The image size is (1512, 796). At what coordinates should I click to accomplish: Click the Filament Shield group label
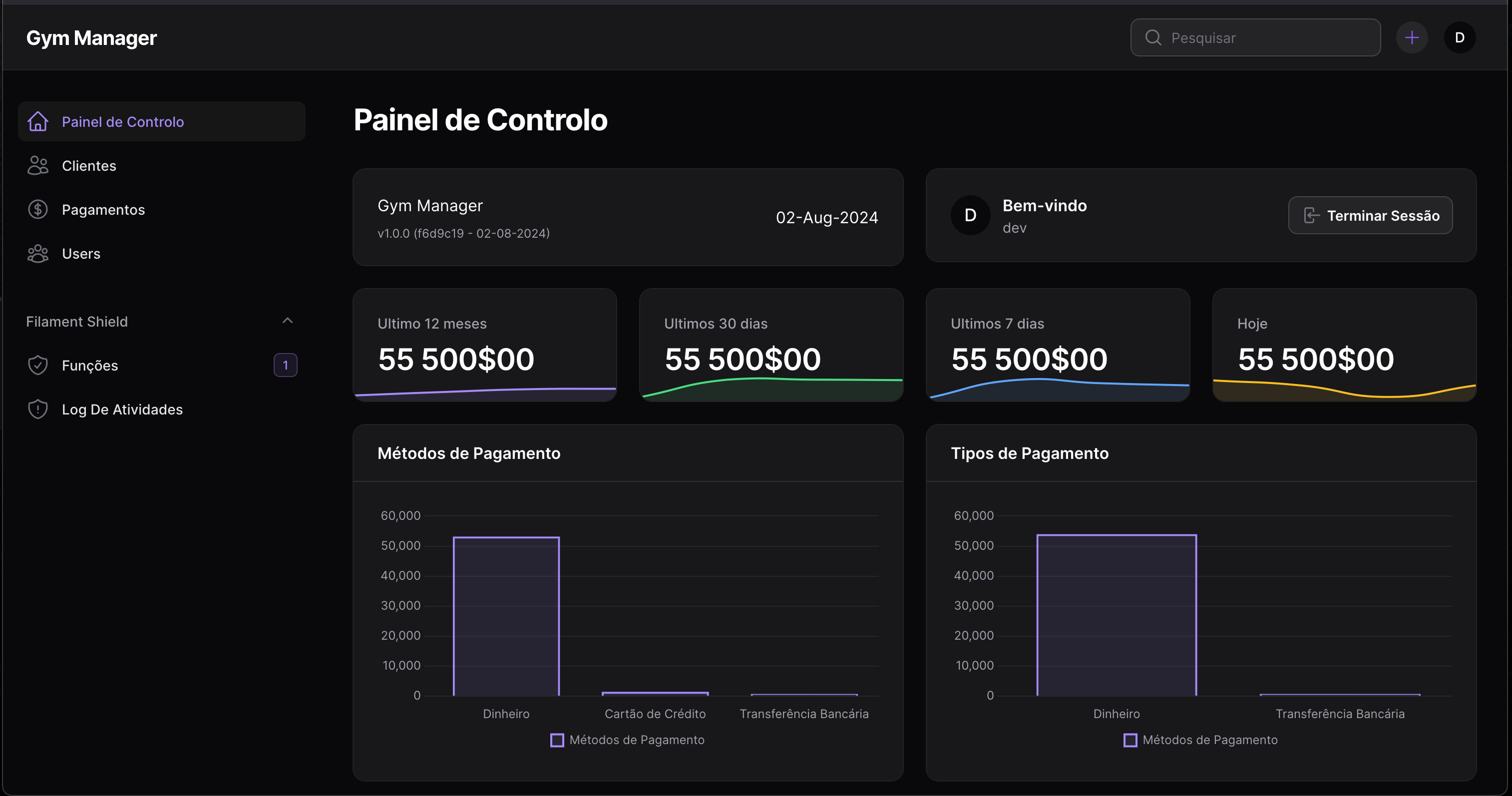tap(77, 322)
